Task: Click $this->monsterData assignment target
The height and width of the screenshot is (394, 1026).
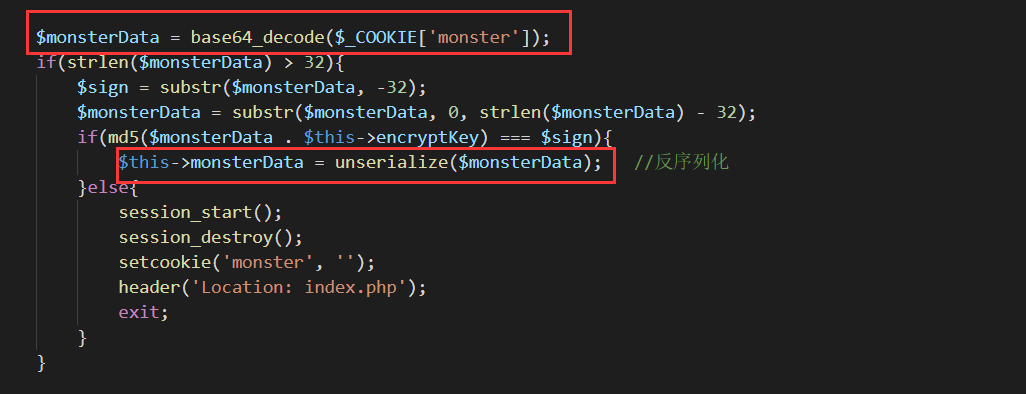Action: tap(211, 162)
